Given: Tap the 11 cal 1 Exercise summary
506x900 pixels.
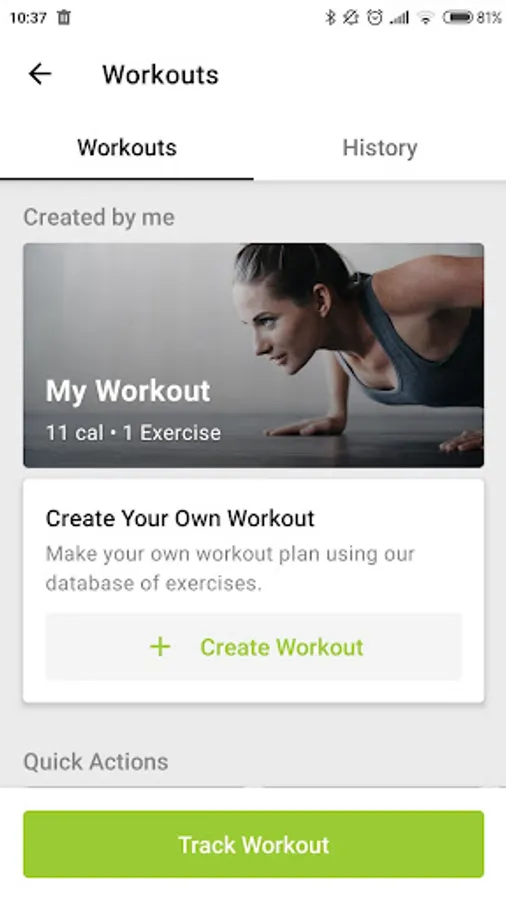Looking at the screenshot, I should point(133,433).
